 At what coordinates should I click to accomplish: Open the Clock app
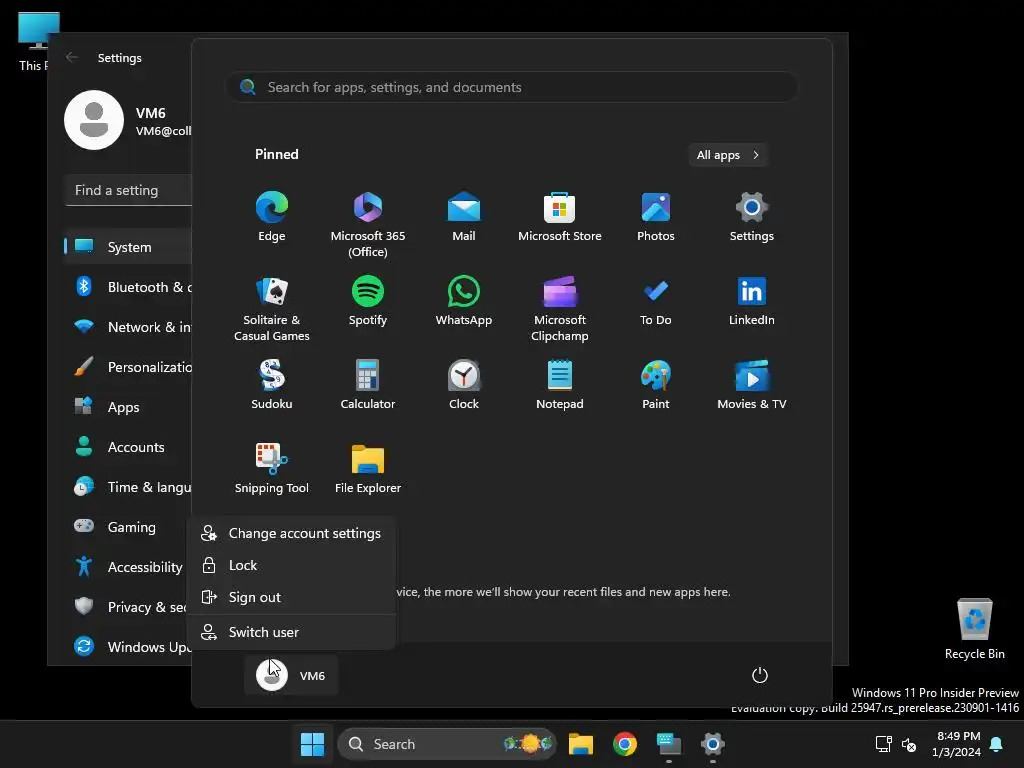click(464, 385)
